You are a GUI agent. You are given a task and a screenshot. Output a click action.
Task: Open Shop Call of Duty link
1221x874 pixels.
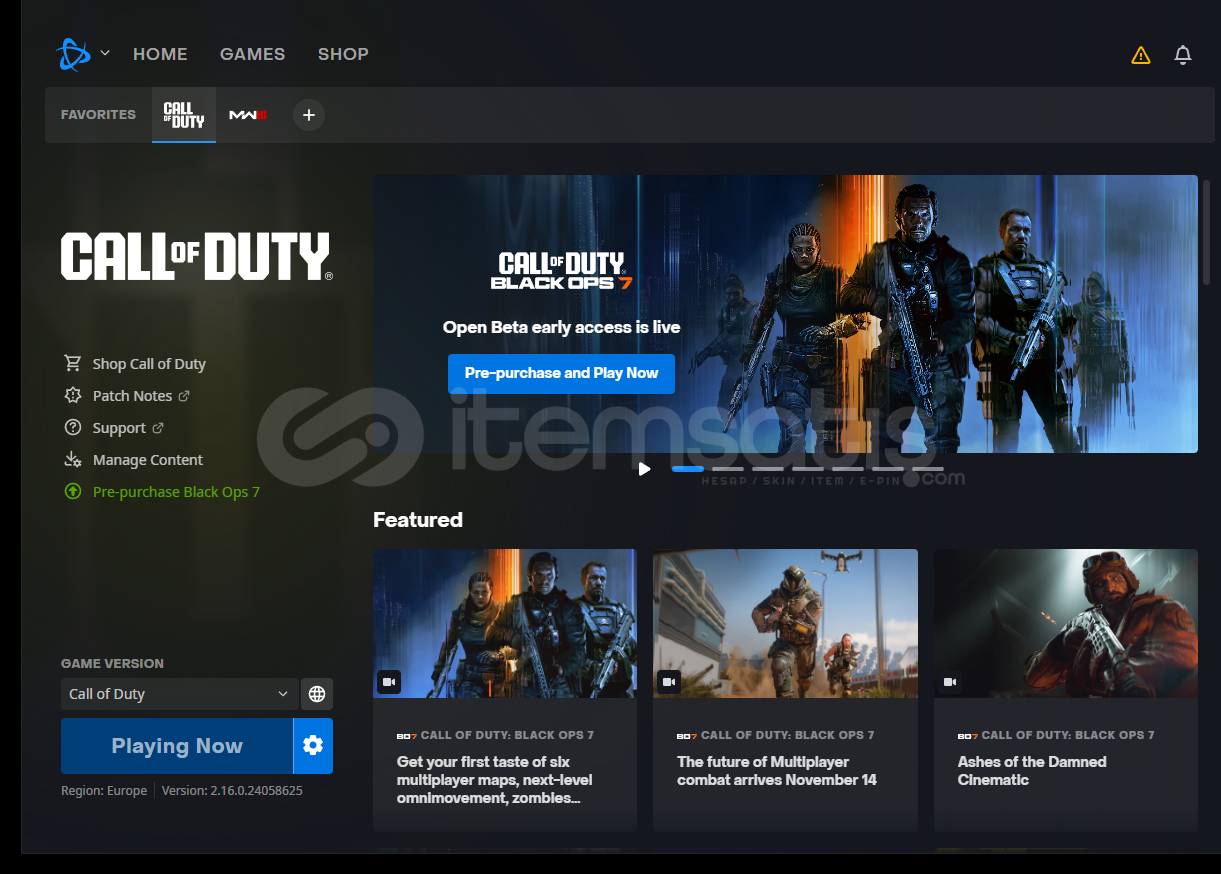point(149,364)
